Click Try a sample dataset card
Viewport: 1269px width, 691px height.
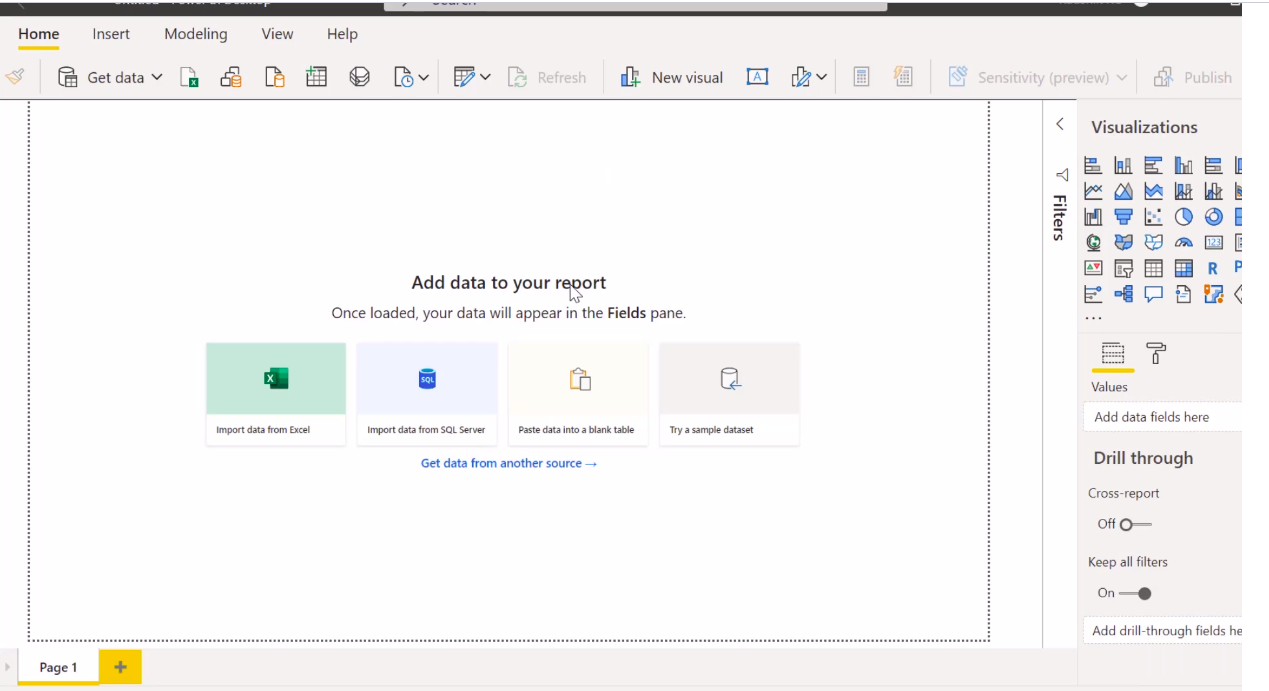[729, 394]
